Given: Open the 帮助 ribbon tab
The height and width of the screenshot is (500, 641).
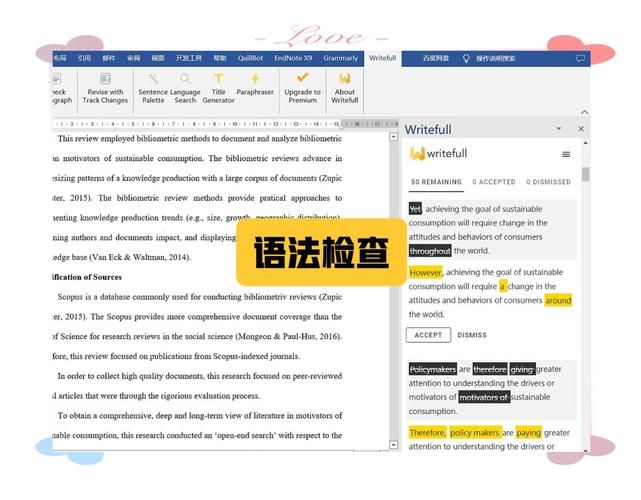Looking at the screenshot, I should coord(220,58).
